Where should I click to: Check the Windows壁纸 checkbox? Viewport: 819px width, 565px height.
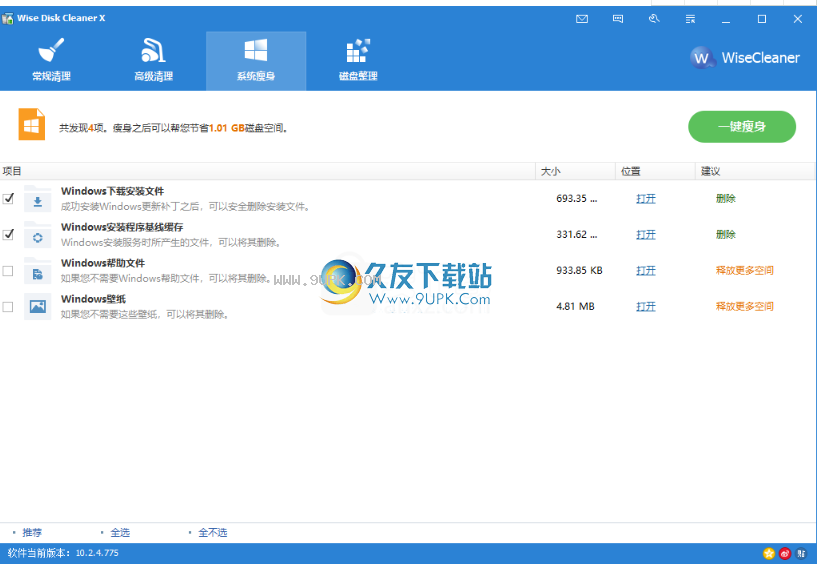8,307
